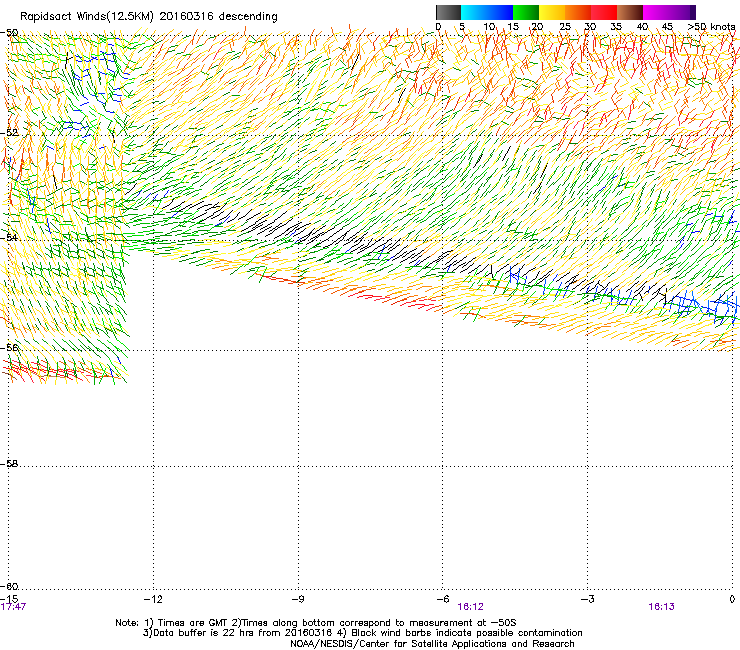Click the cyan-blue 5-15 knots color segment

[487, 12]
